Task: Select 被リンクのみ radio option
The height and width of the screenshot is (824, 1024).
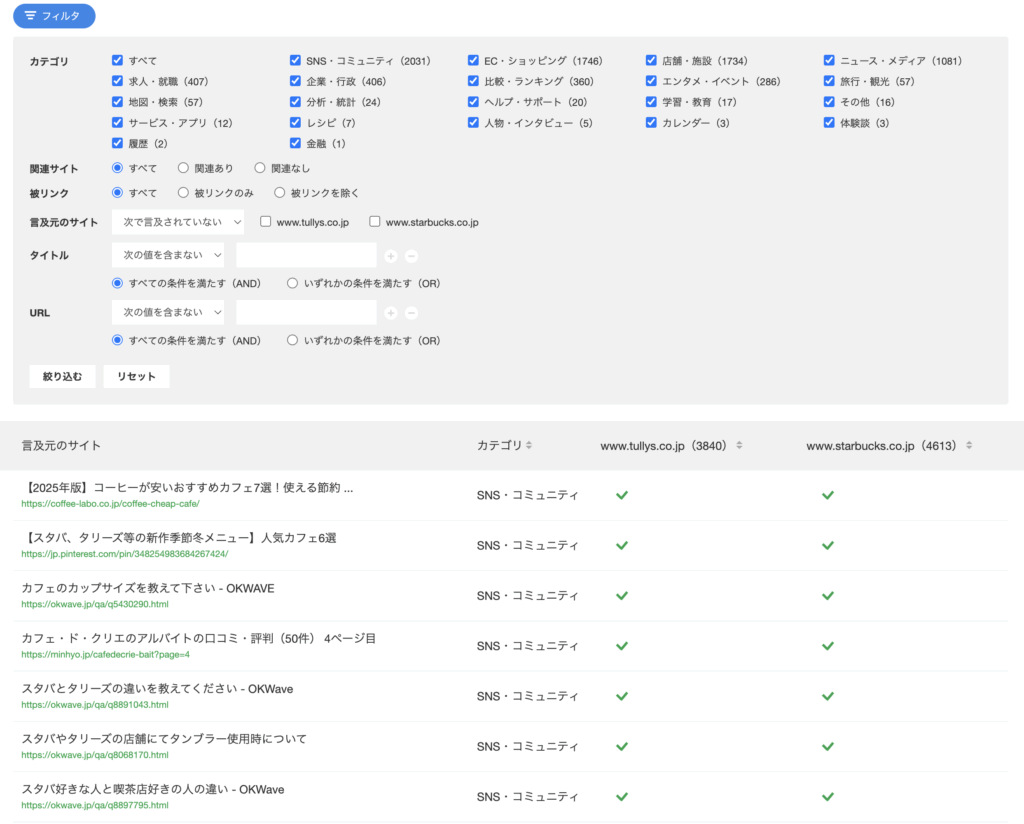Action: point(183,193)
